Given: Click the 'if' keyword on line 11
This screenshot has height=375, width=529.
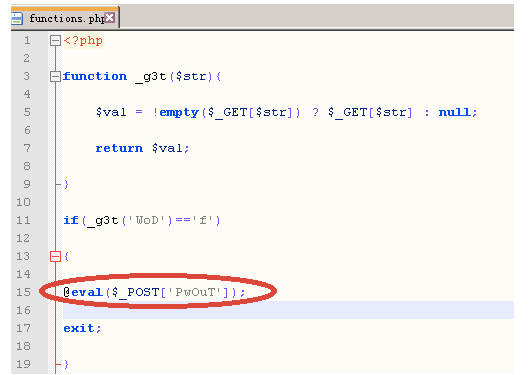Looking at the screenshot, I should point(71,221).
